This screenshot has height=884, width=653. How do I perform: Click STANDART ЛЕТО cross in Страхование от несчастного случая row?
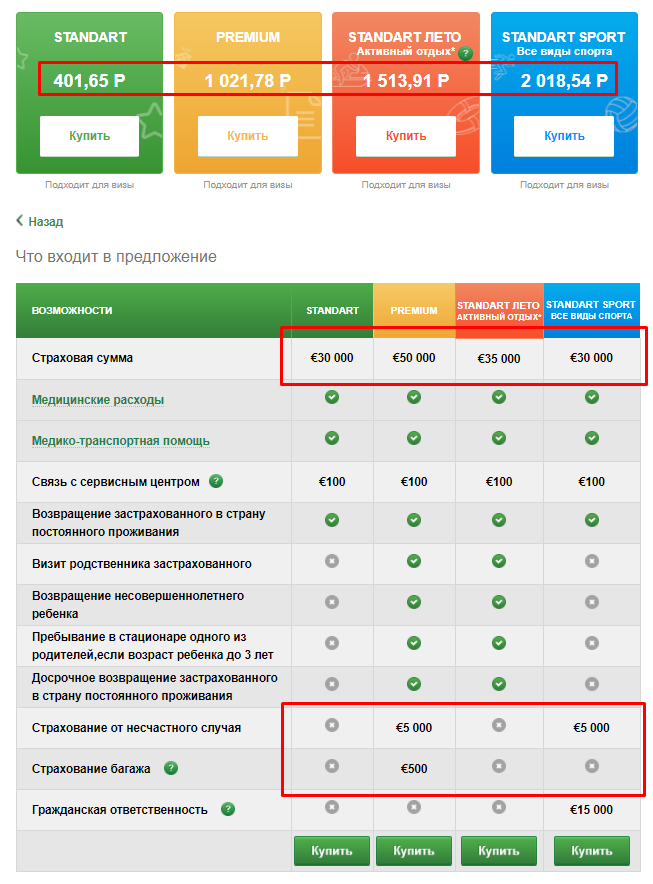coord(498,725)
